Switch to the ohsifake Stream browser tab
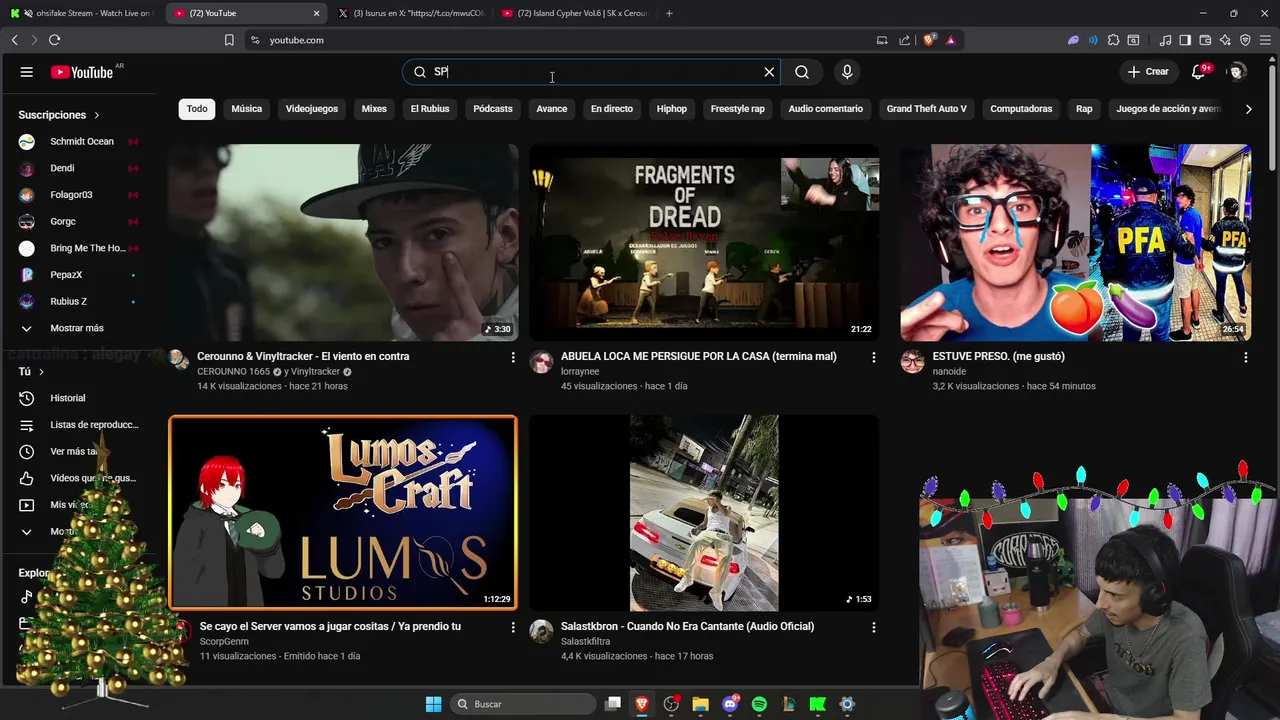Screen dimensions: 1280x720 [82, 13]
